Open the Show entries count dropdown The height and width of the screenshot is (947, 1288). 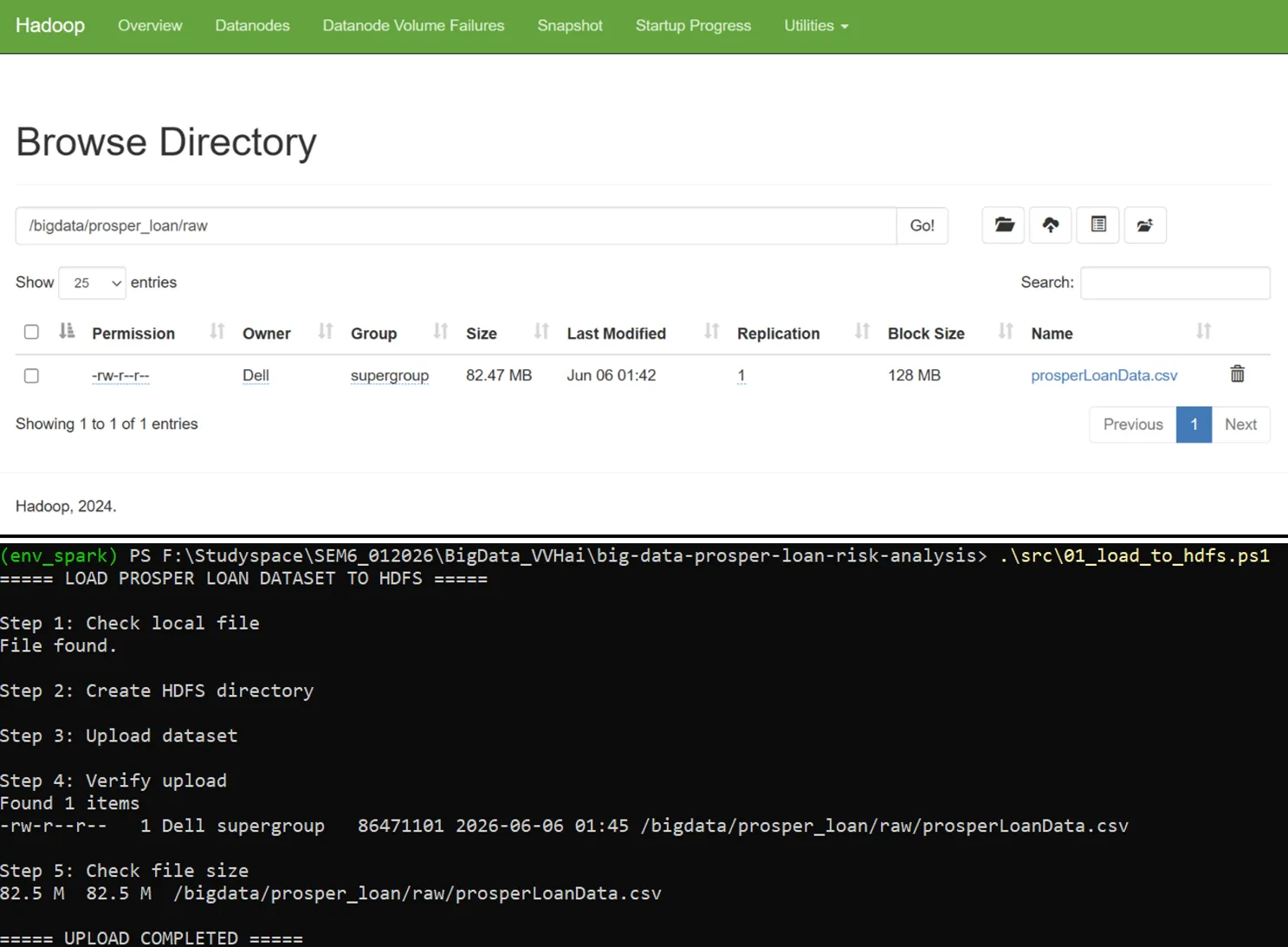pyautogui.click(x=92, y=283)
